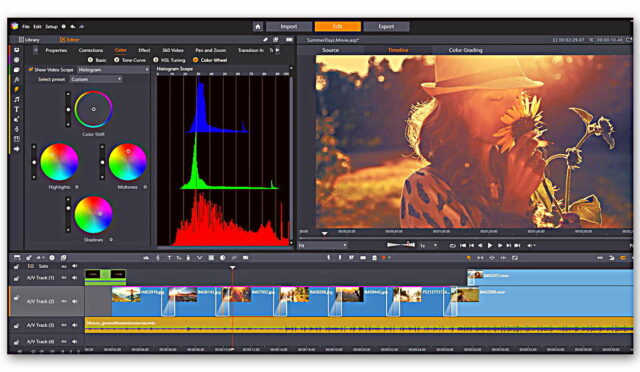
Task: Switch to the Effect tab
Action: click(x=144, y=50)
